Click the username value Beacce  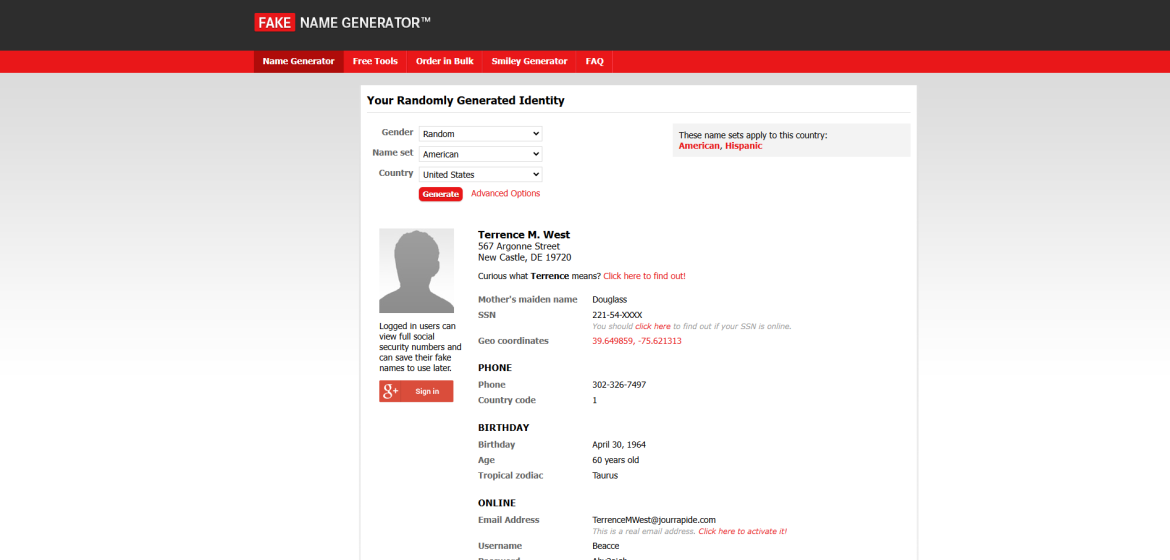pyautogui.click(x=606, y=546)
